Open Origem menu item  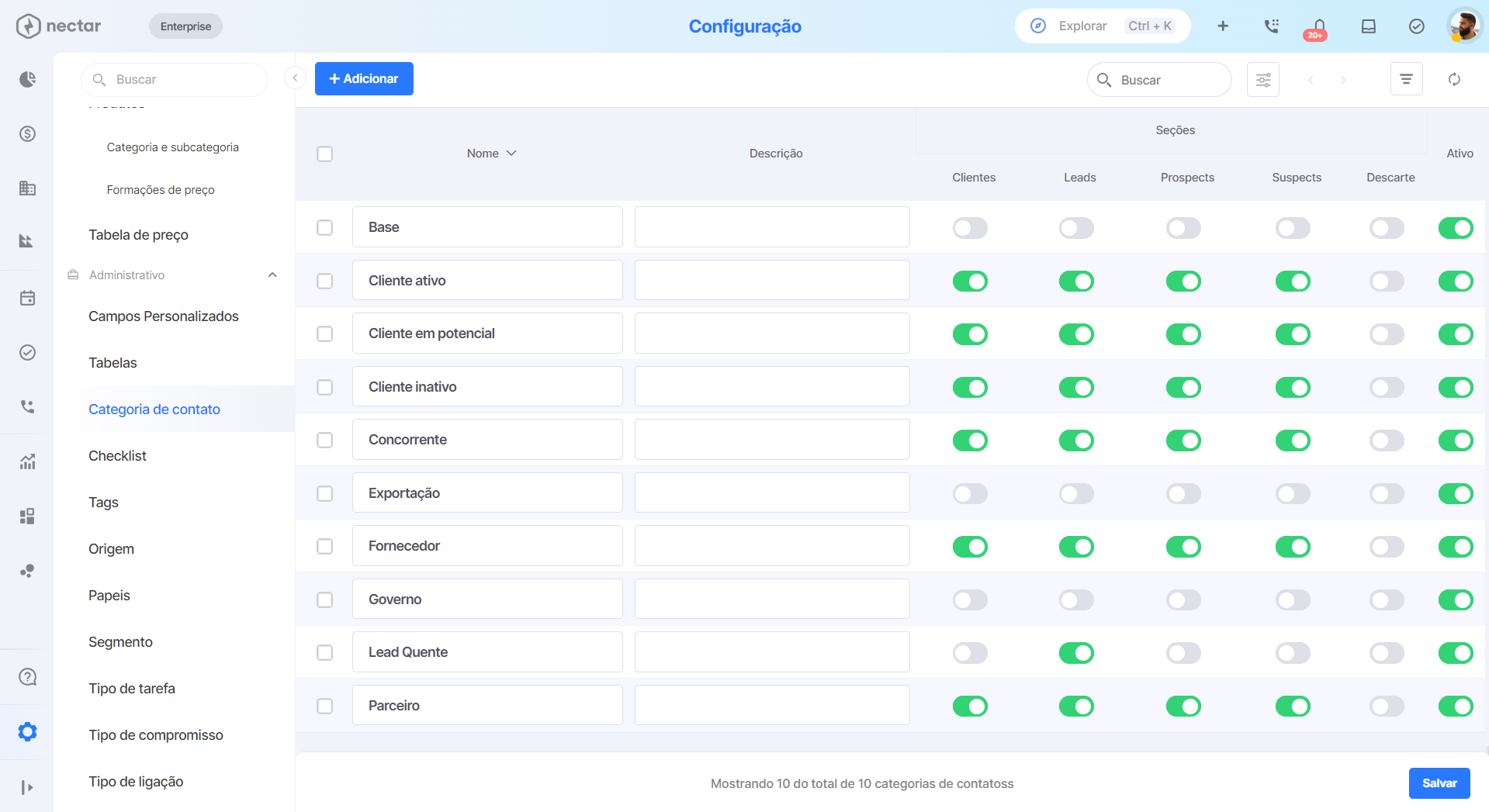coord(111,549)
